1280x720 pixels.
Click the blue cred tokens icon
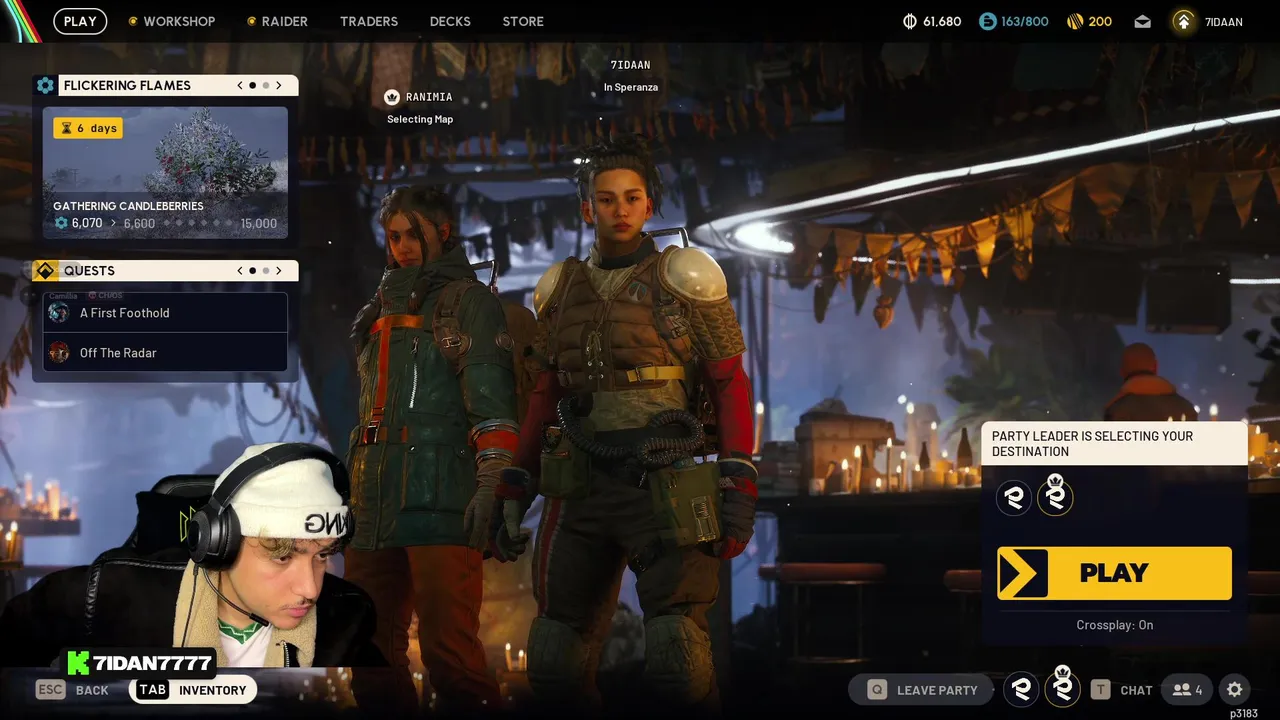pos(988,21)
